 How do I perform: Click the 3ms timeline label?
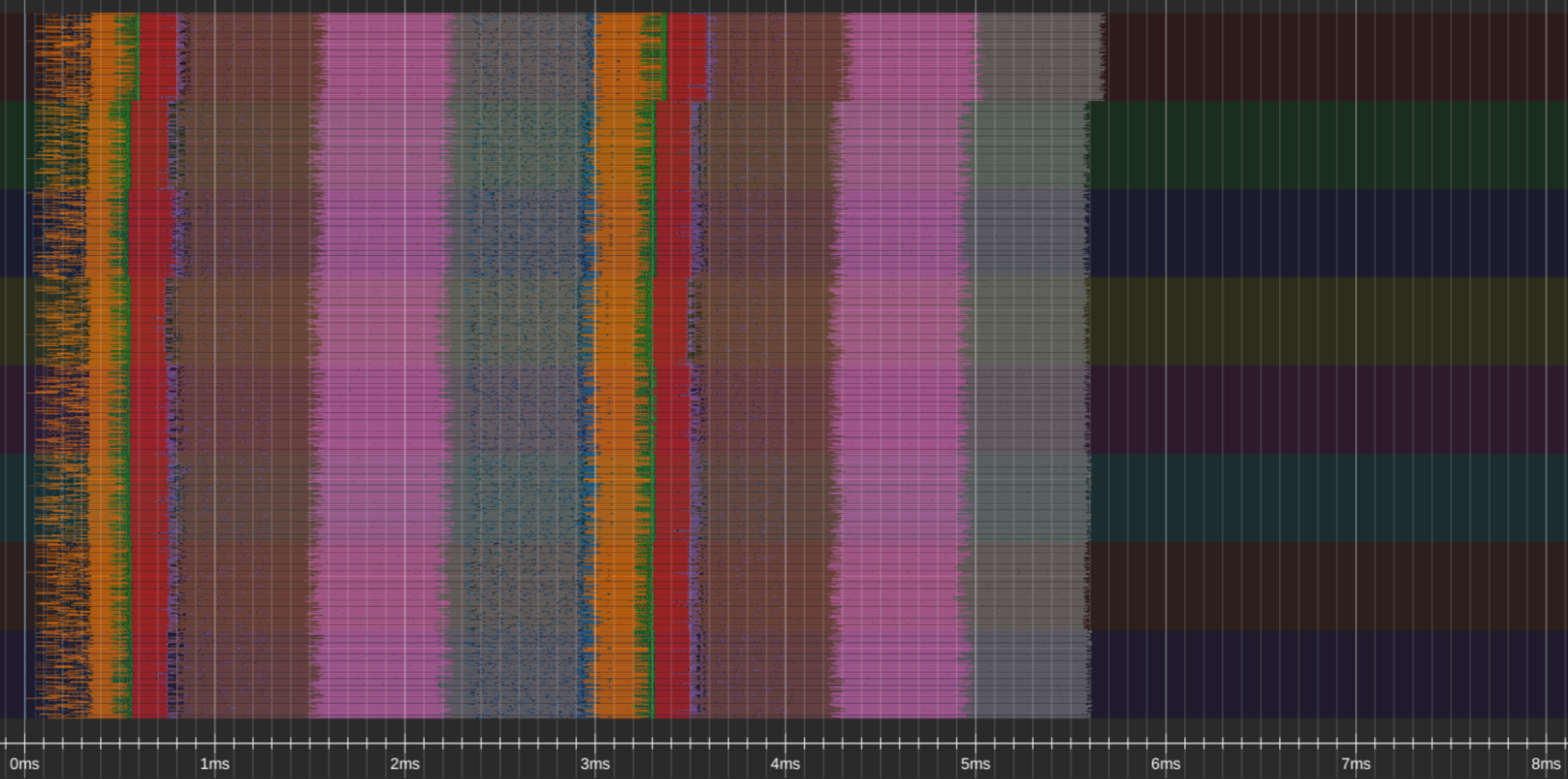[595, 763]
